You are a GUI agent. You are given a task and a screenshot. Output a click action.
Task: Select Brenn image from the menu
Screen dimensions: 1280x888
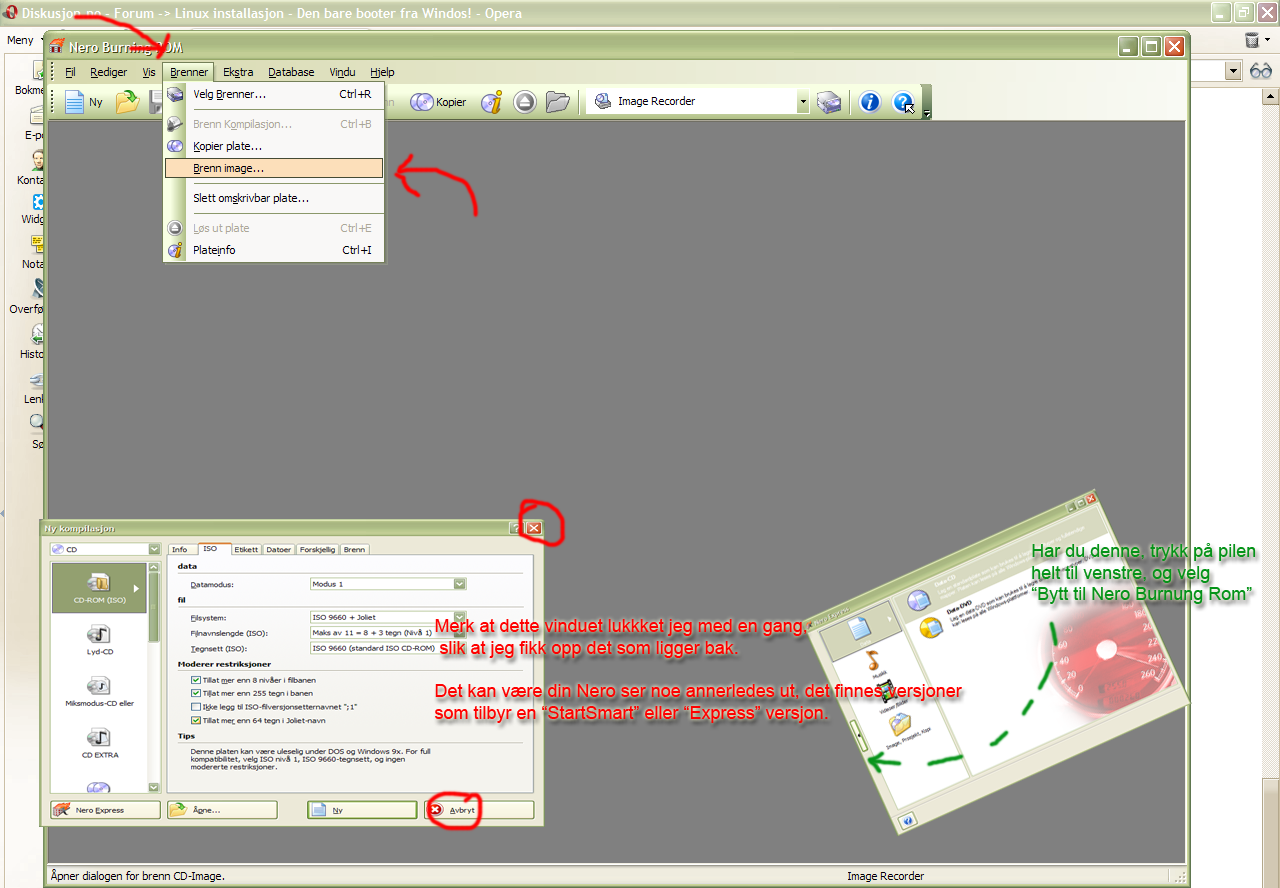pyautogui.click(x=274, y=168)
